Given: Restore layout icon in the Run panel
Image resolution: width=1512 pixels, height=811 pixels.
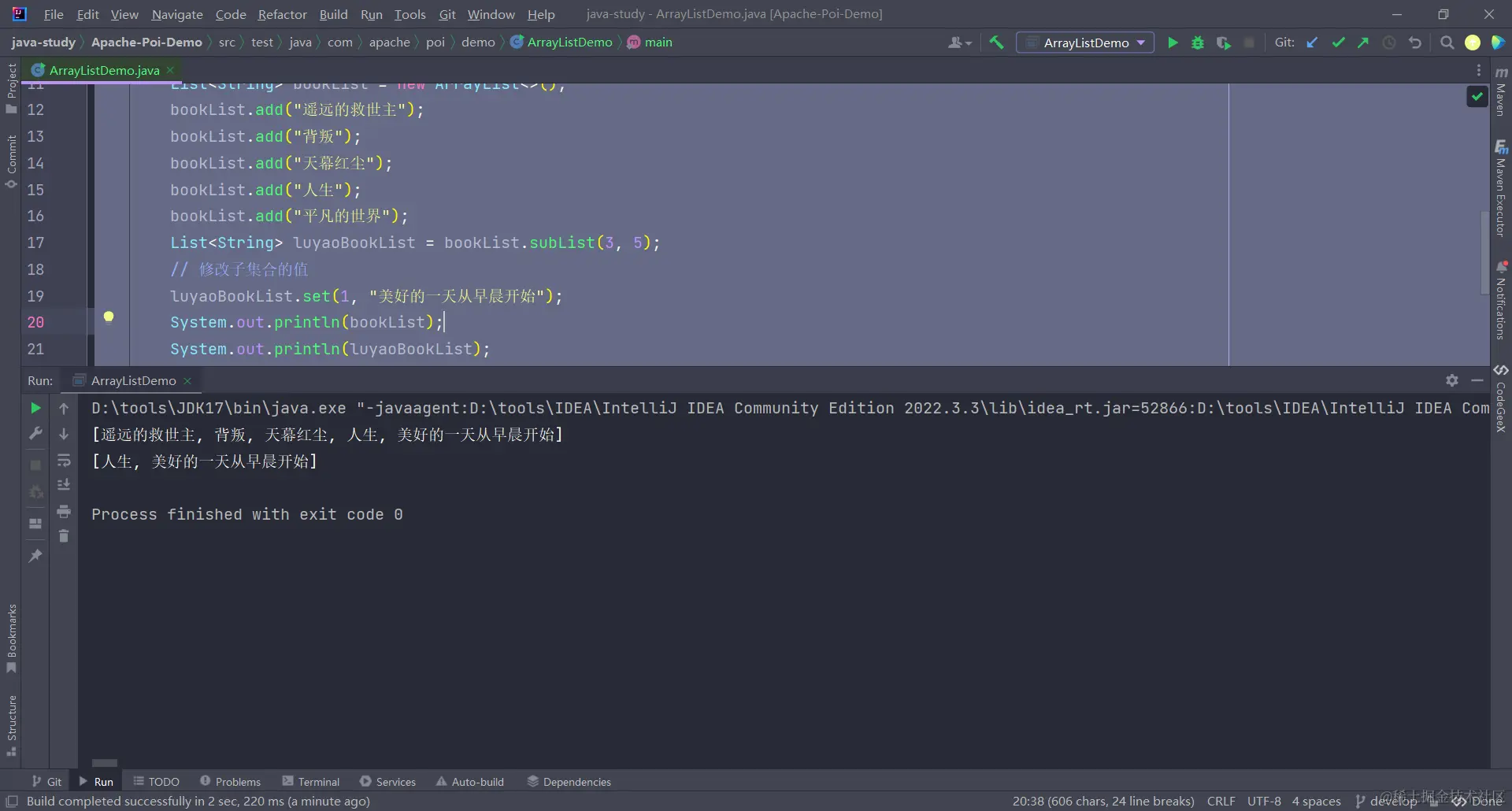Looking at the screenshot, I should 35,524.
